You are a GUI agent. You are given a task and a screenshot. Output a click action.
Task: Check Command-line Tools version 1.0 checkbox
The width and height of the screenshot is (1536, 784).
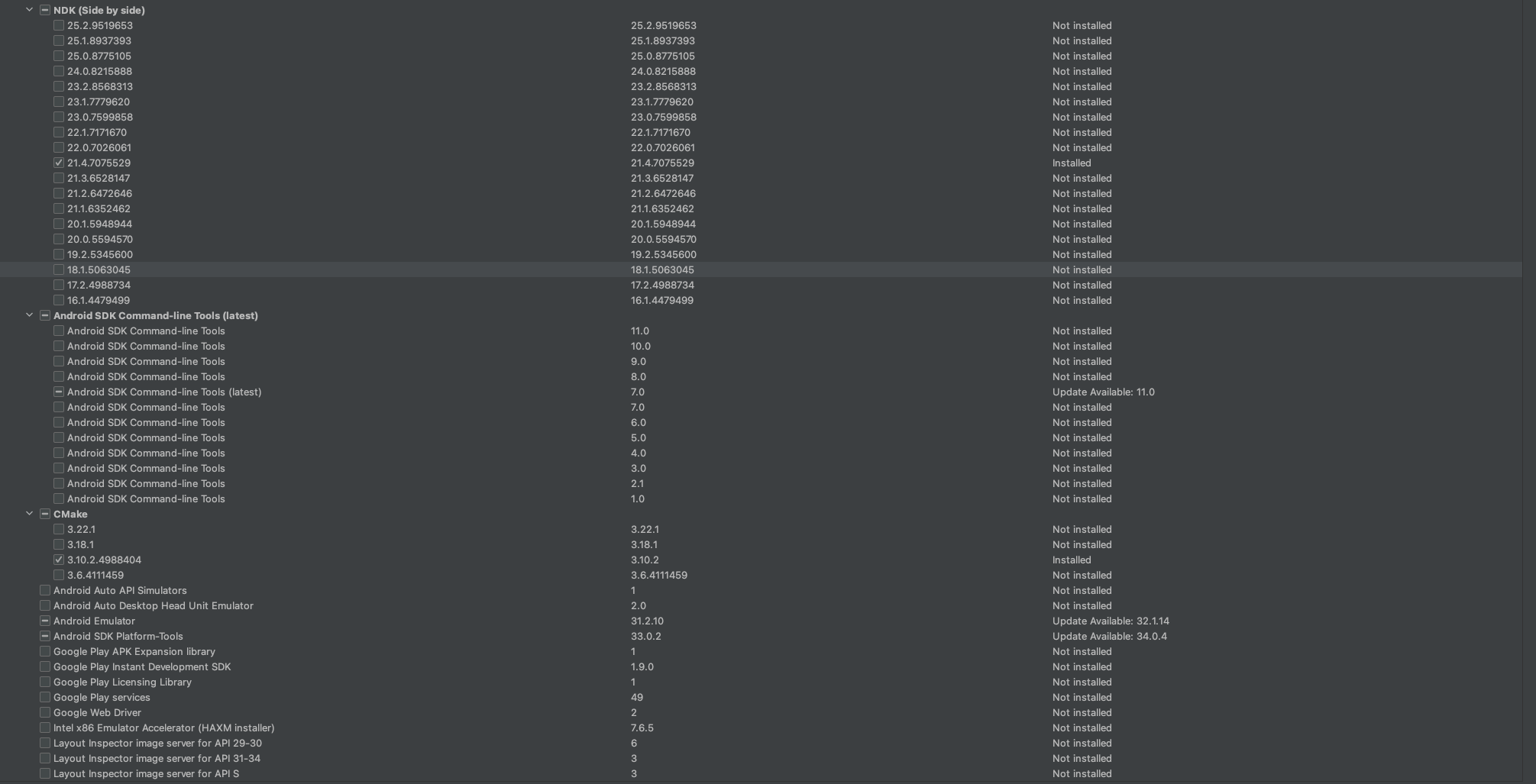click(x=59, y=498)
